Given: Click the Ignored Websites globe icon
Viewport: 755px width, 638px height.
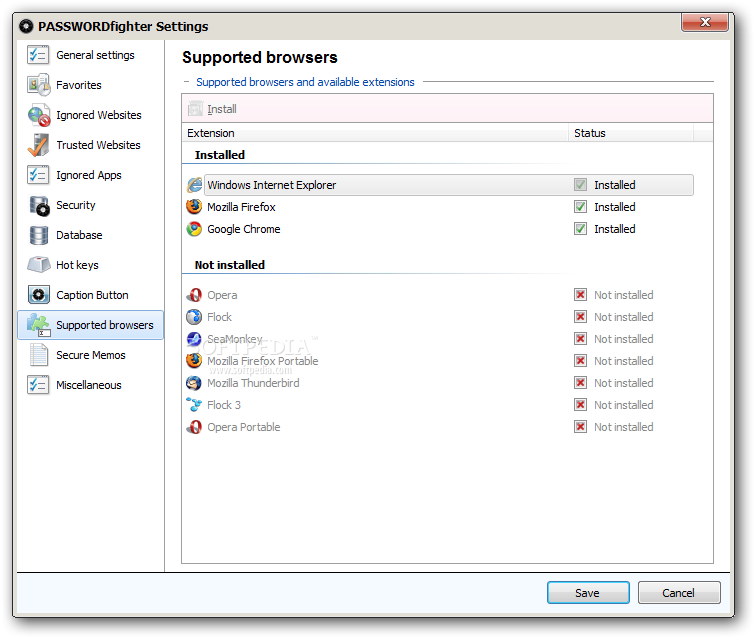Looking at the screenshot, I should click(x=39, y=115).
